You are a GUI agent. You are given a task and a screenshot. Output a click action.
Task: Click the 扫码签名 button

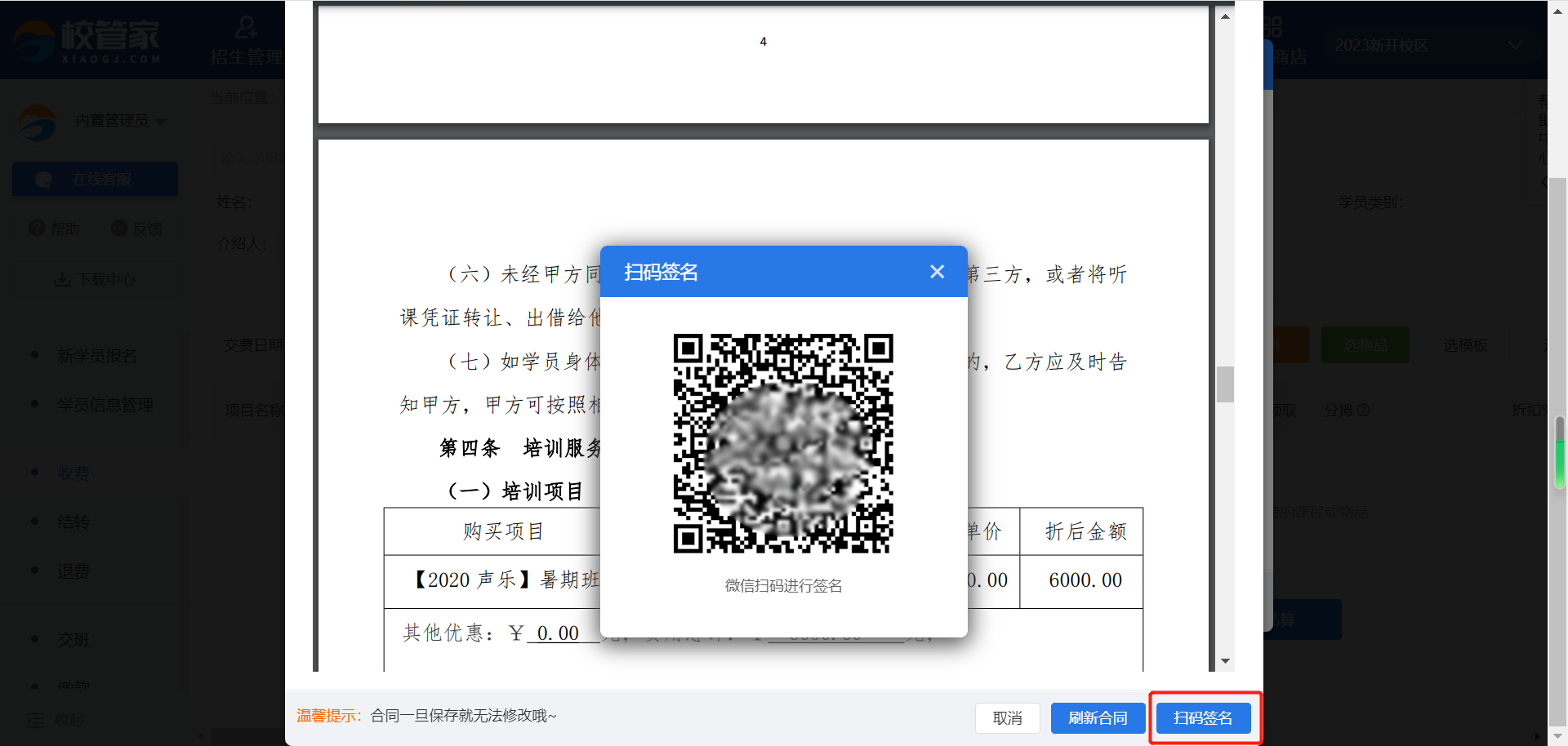point(1203,718)
